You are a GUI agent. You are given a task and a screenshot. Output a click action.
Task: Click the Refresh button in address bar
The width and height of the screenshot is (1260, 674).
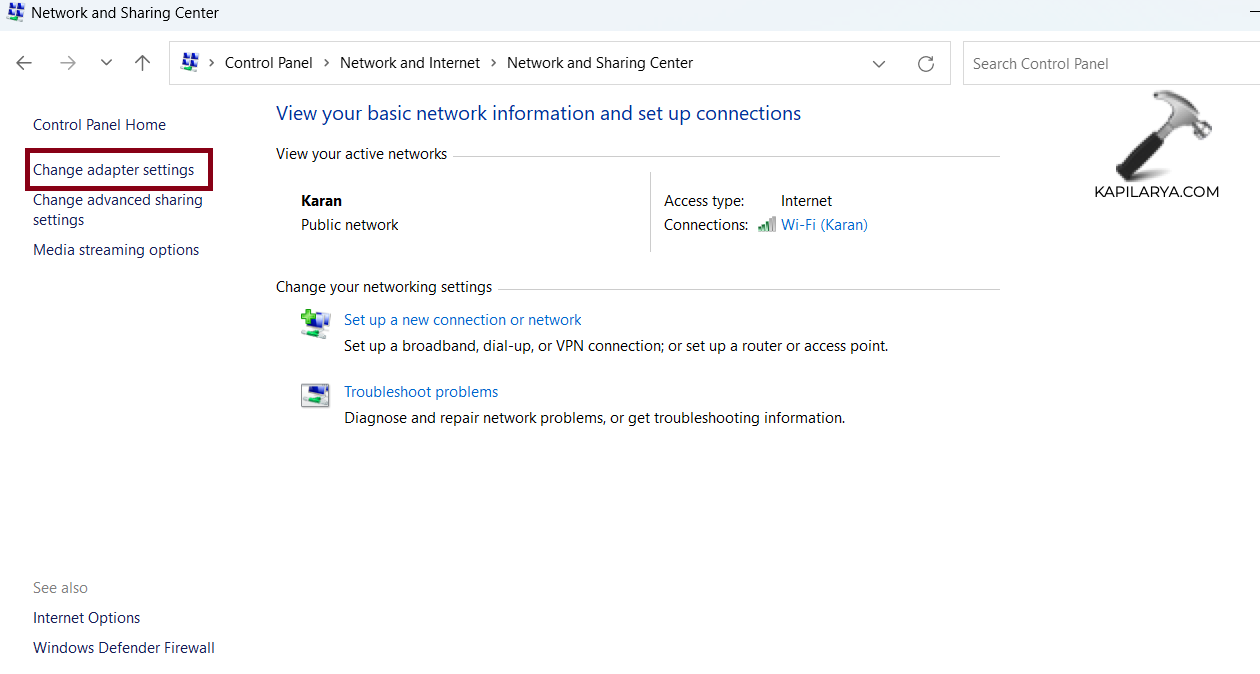(926, 63)
